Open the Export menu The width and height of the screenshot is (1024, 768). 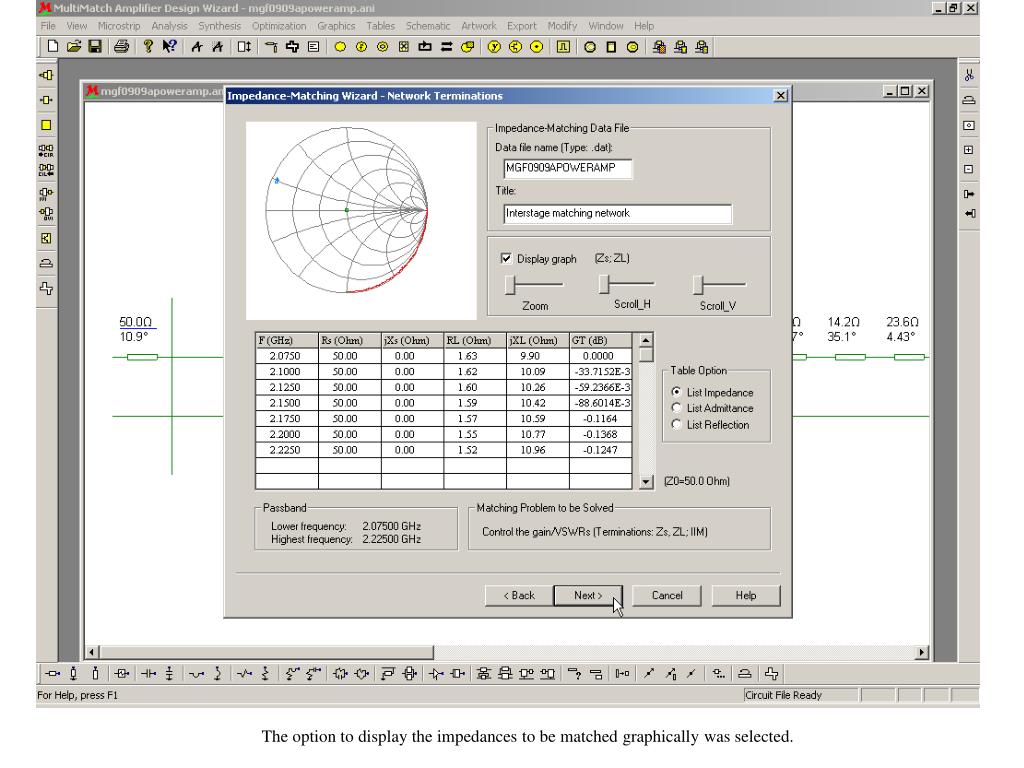(x=521, y=26)
